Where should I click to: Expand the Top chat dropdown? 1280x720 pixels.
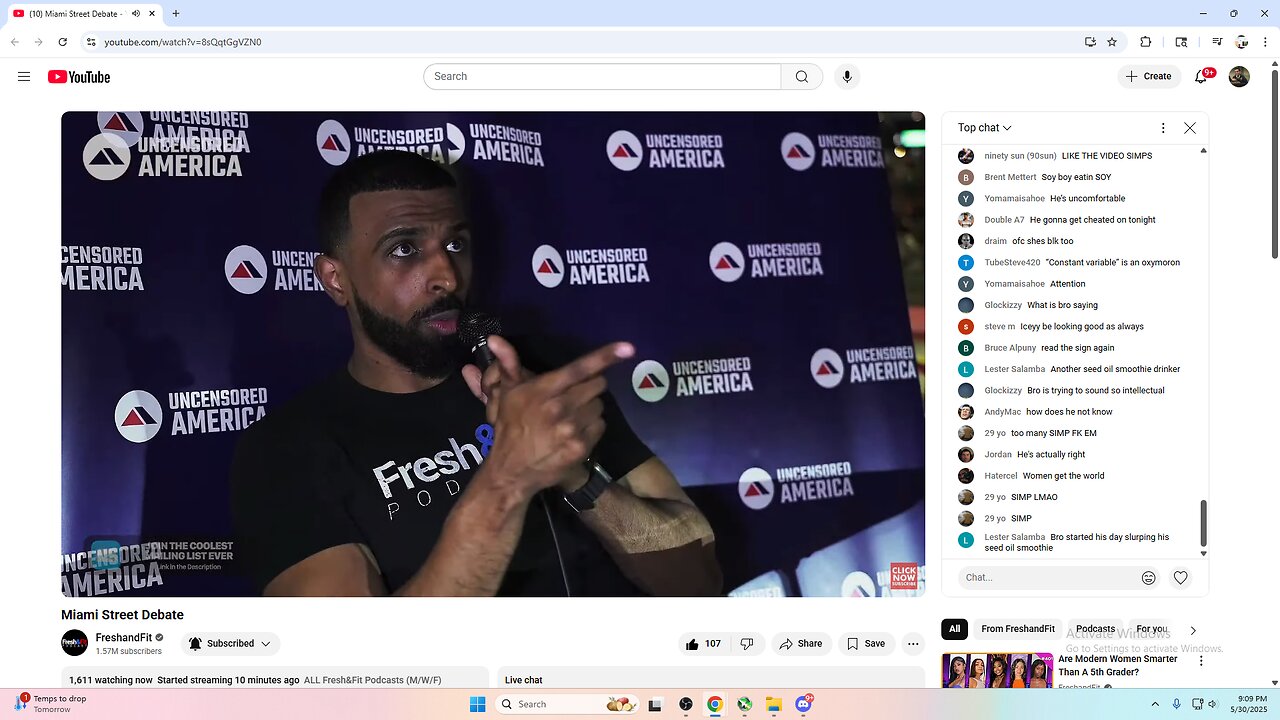click(985, 128)
